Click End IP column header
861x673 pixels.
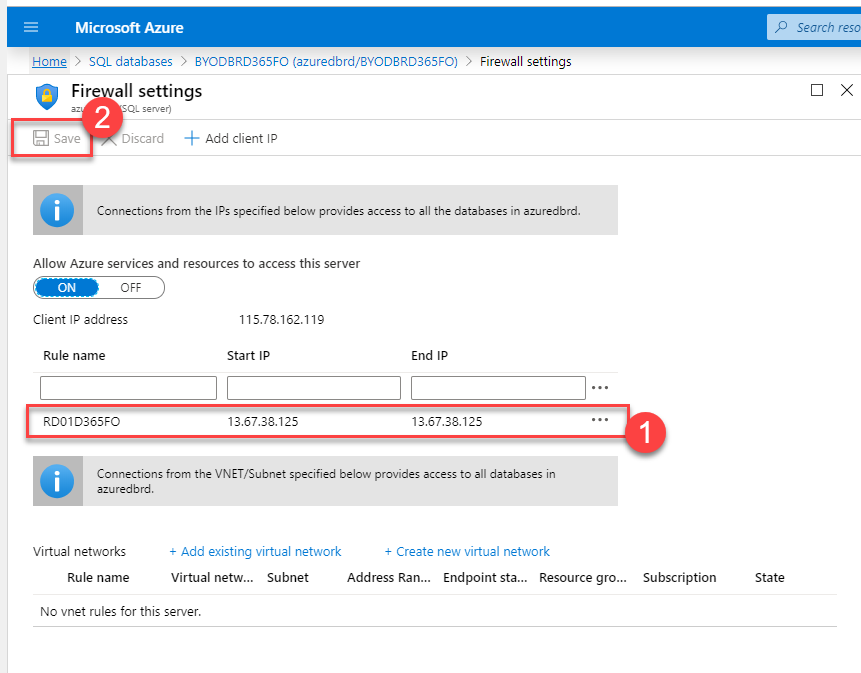[x=429, y=356]
